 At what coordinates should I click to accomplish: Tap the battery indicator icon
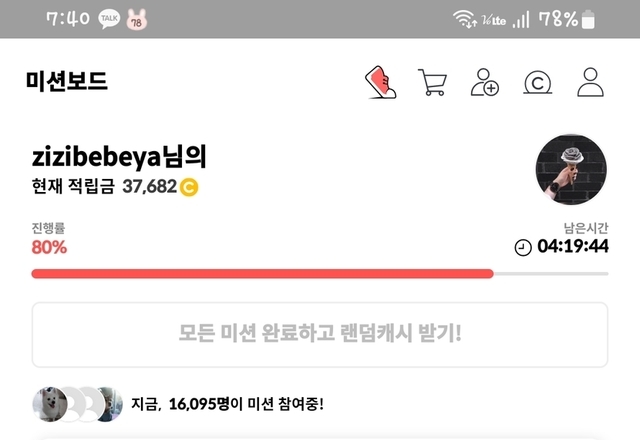coord(588,19)
